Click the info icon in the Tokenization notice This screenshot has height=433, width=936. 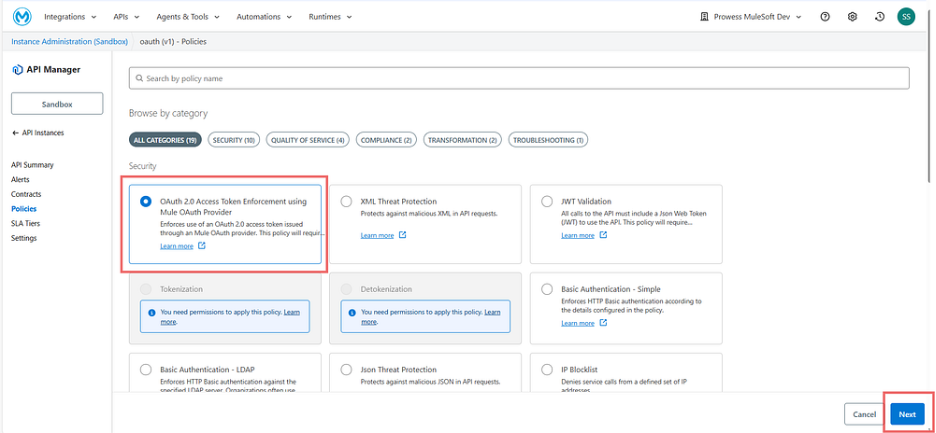point(152,312)
